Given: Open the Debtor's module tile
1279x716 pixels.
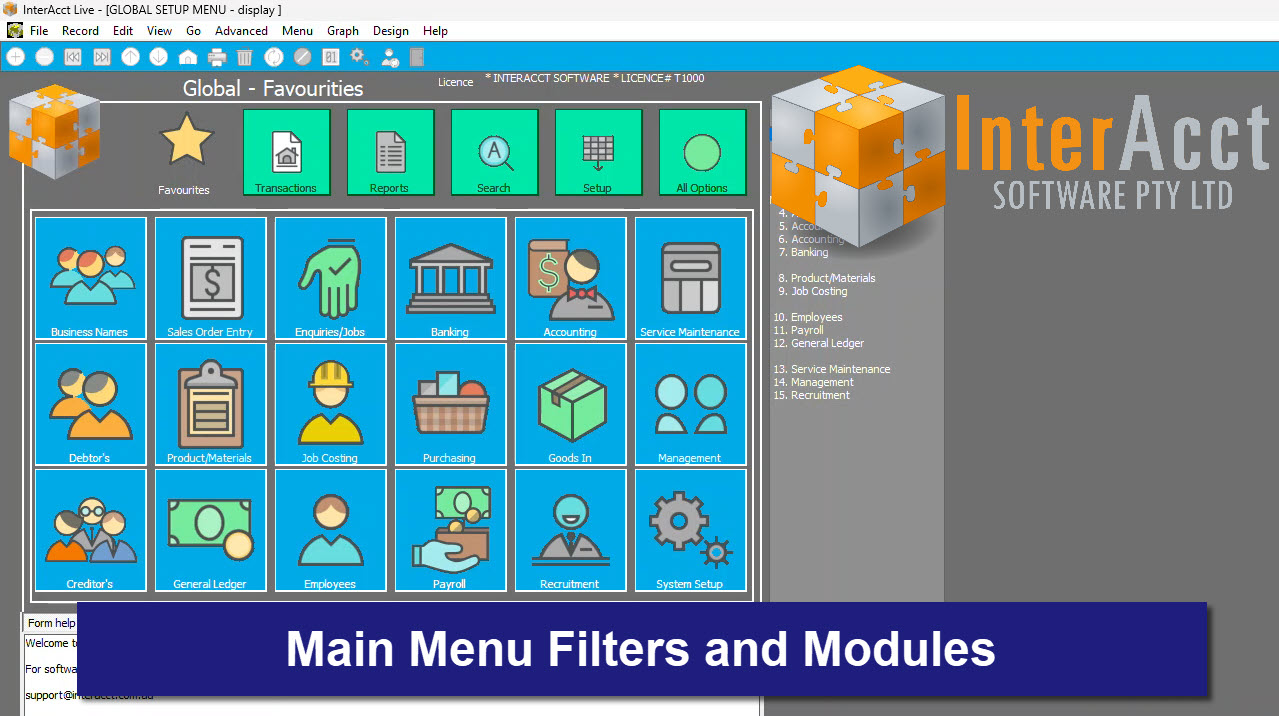Looking at the screenshot, I should (91, 404).
